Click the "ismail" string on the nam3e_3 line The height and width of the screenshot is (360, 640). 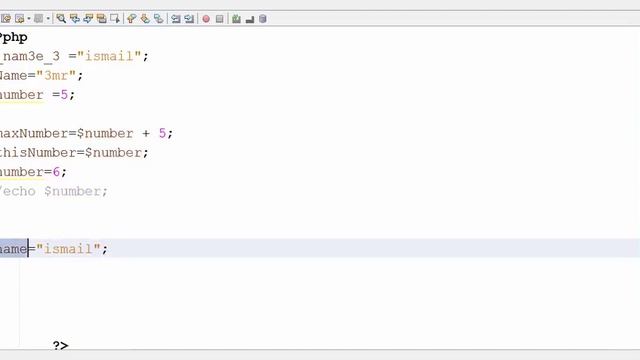point(109,56)
